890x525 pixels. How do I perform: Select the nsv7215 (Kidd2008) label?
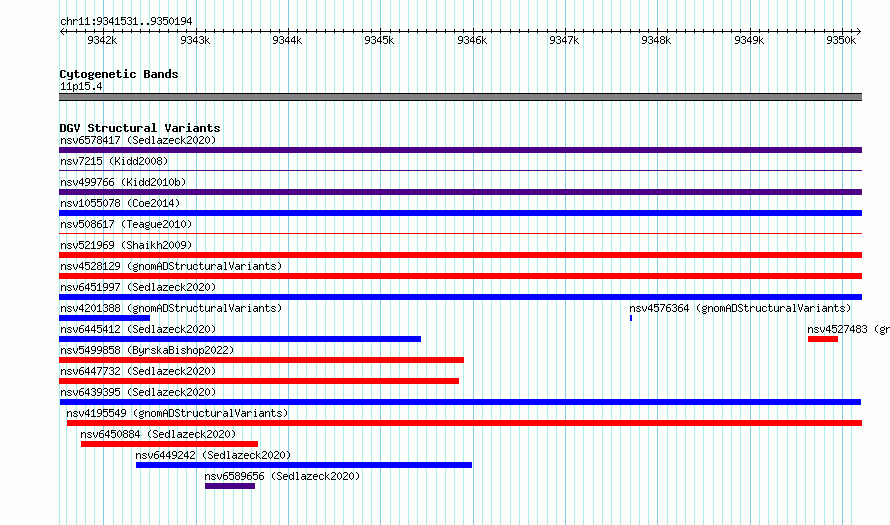coord(114,161)
